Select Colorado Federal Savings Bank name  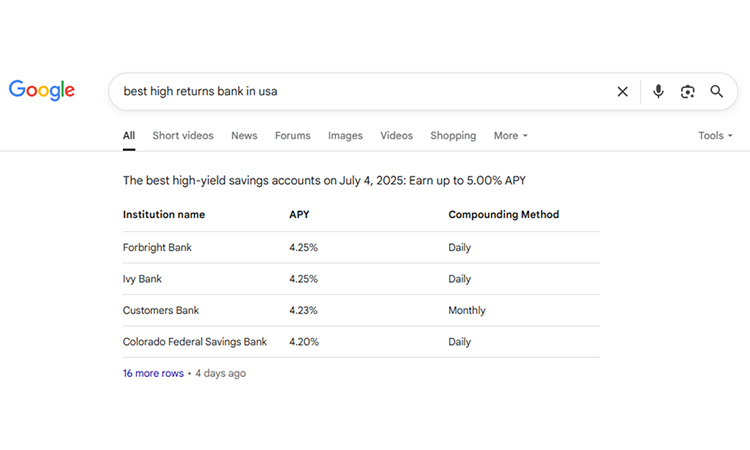tap(195, 342)
